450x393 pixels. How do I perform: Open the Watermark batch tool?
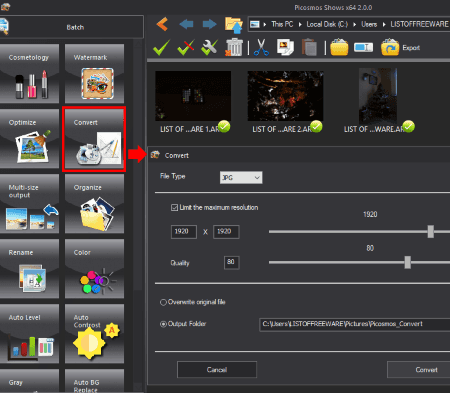tap(94, 74)
